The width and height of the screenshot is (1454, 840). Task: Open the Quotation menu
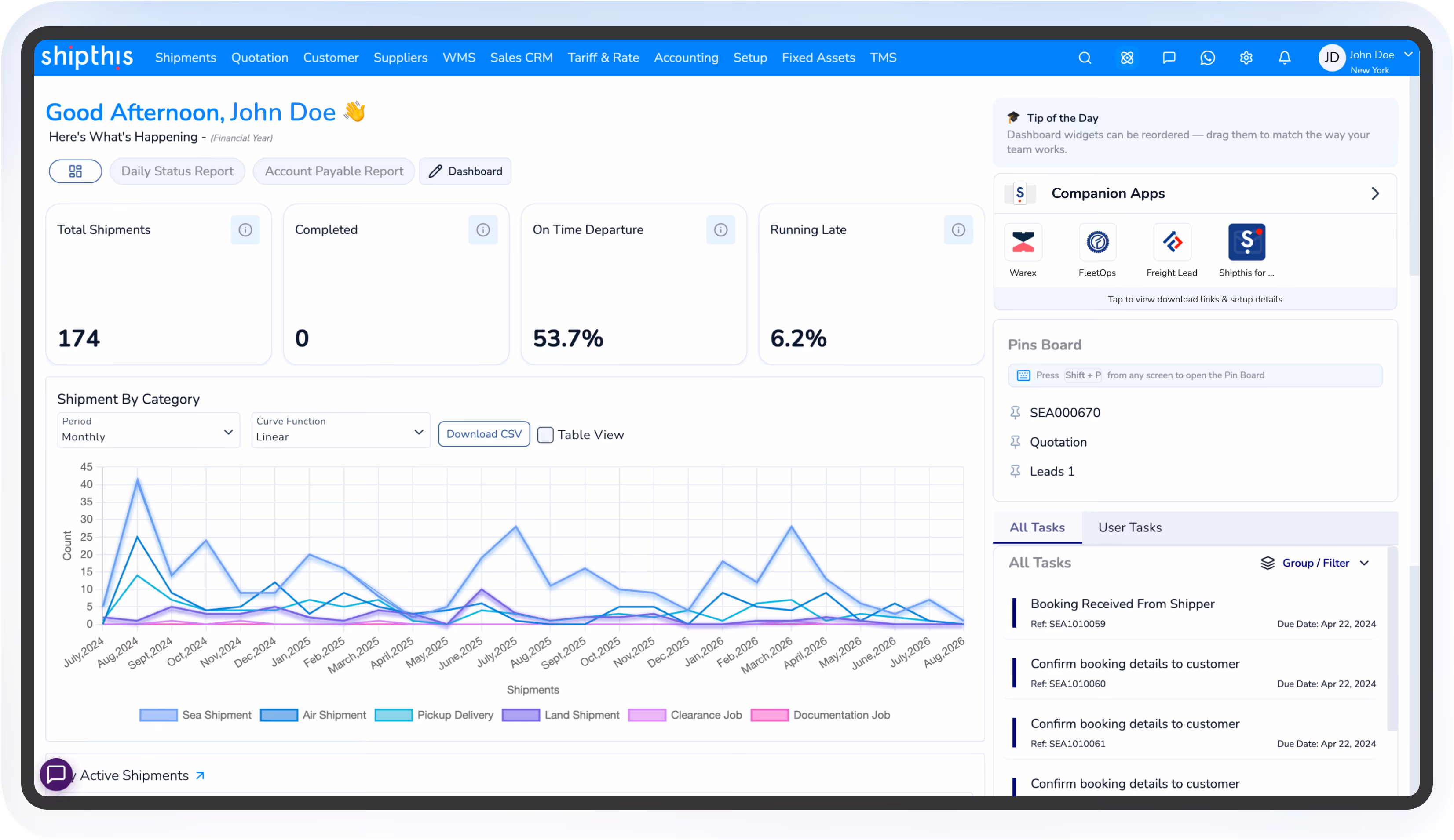(x=259, y=58)
